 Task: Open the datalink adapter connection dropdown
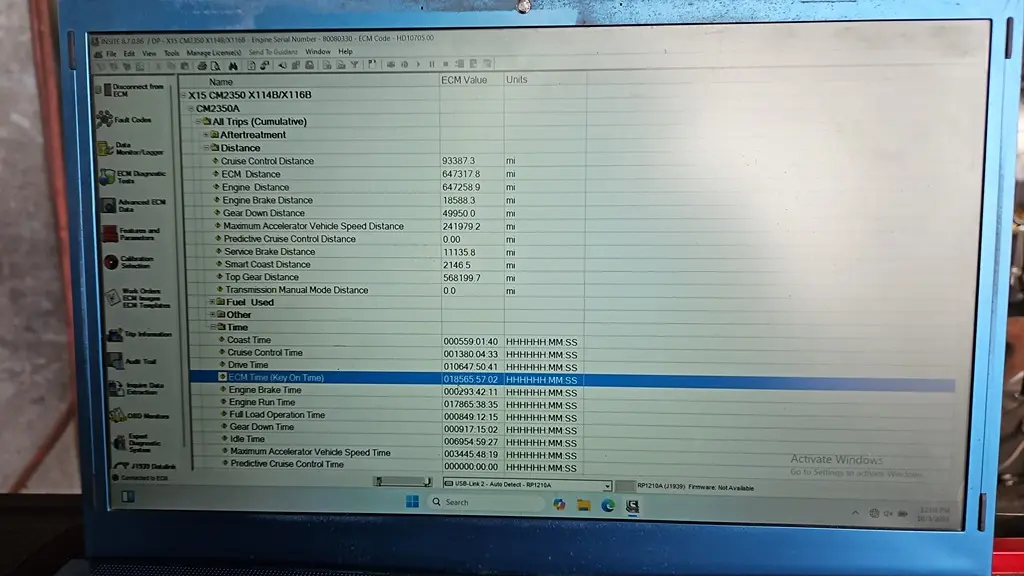click(606, 486)
